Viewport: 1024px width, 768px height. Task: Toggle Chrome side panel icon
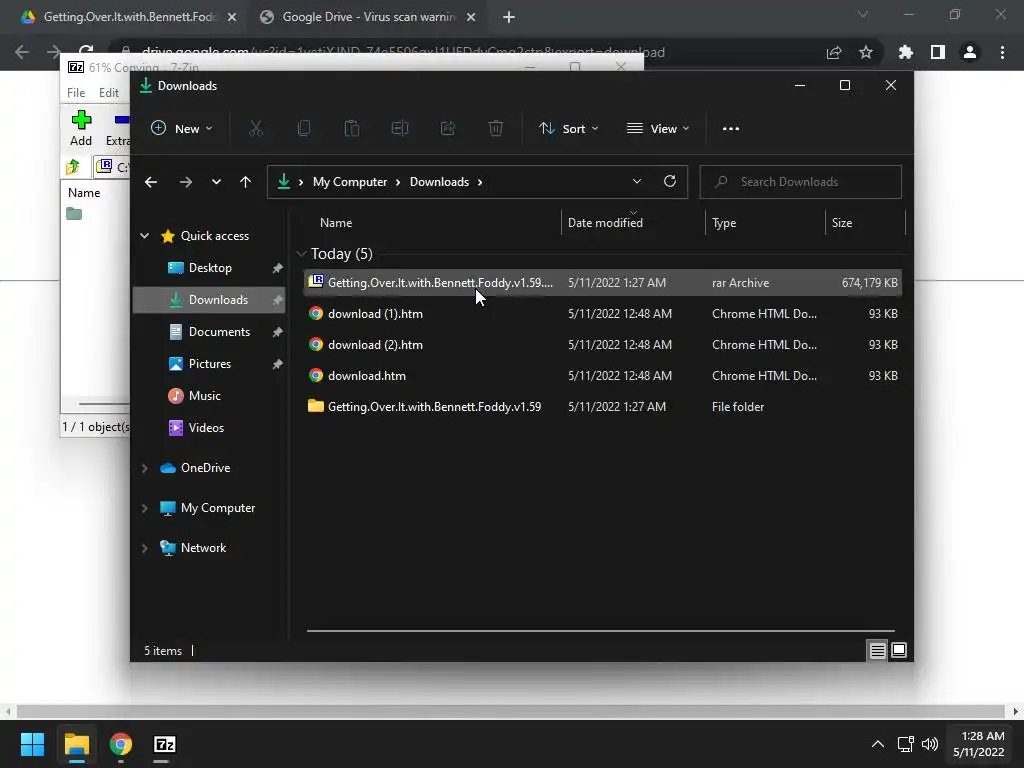[938, 52]
